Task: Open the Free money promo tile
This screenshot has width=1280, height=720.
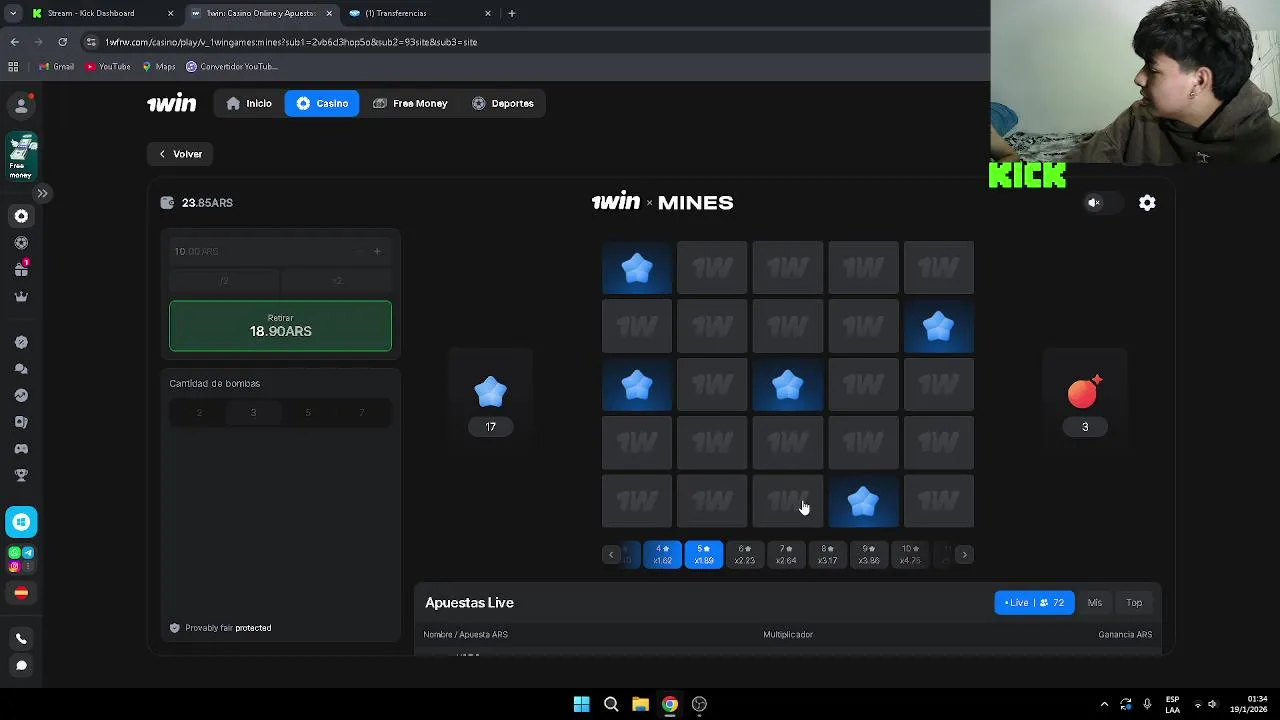Action: pos(22,157)
